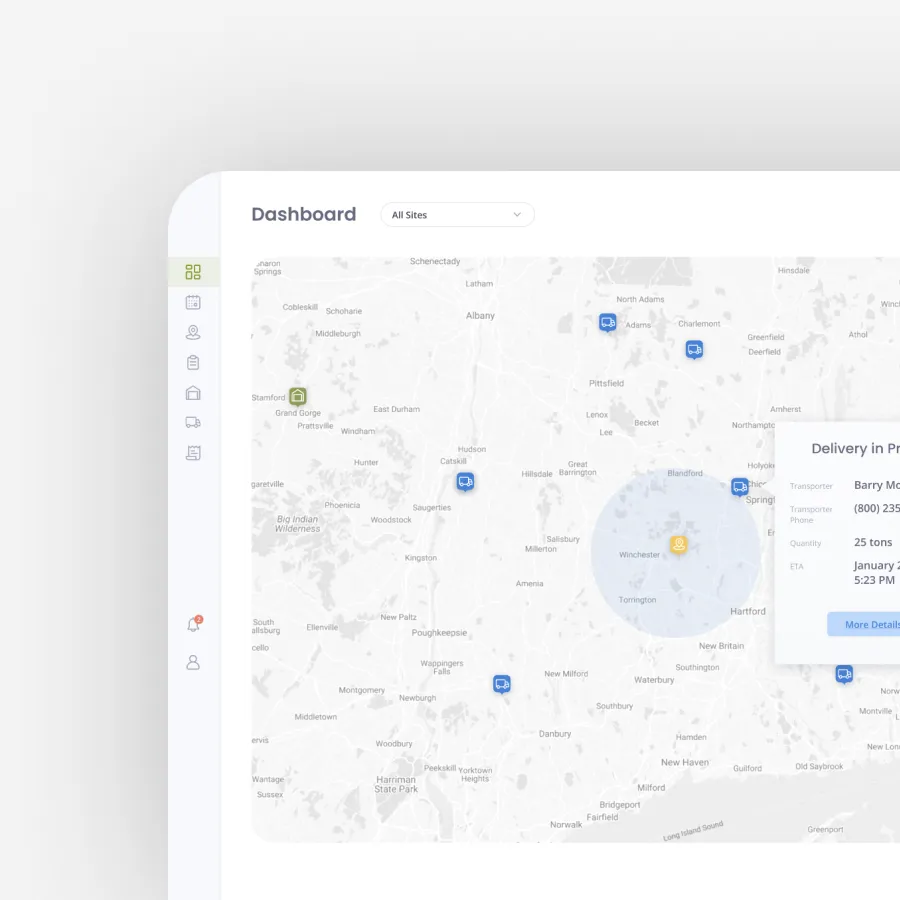The image size is (900, 900).
Task: Click the More Details button
Action: tap(864, 624)
